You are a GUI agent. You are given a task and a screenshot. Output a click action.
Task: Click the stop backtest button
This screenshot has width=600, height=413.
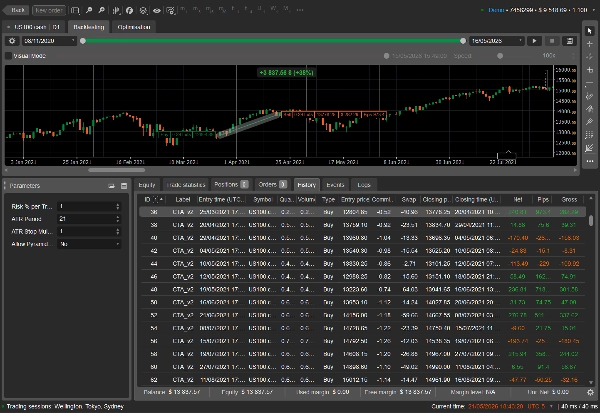[x=552, y=41]
